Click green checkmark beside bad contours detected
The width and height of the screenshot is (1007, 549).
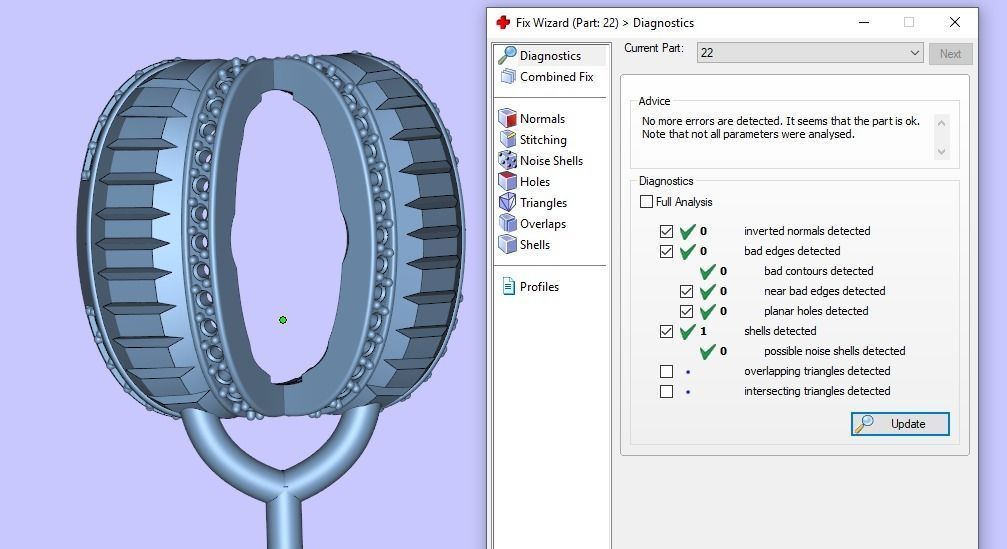(x=707, y=271)
